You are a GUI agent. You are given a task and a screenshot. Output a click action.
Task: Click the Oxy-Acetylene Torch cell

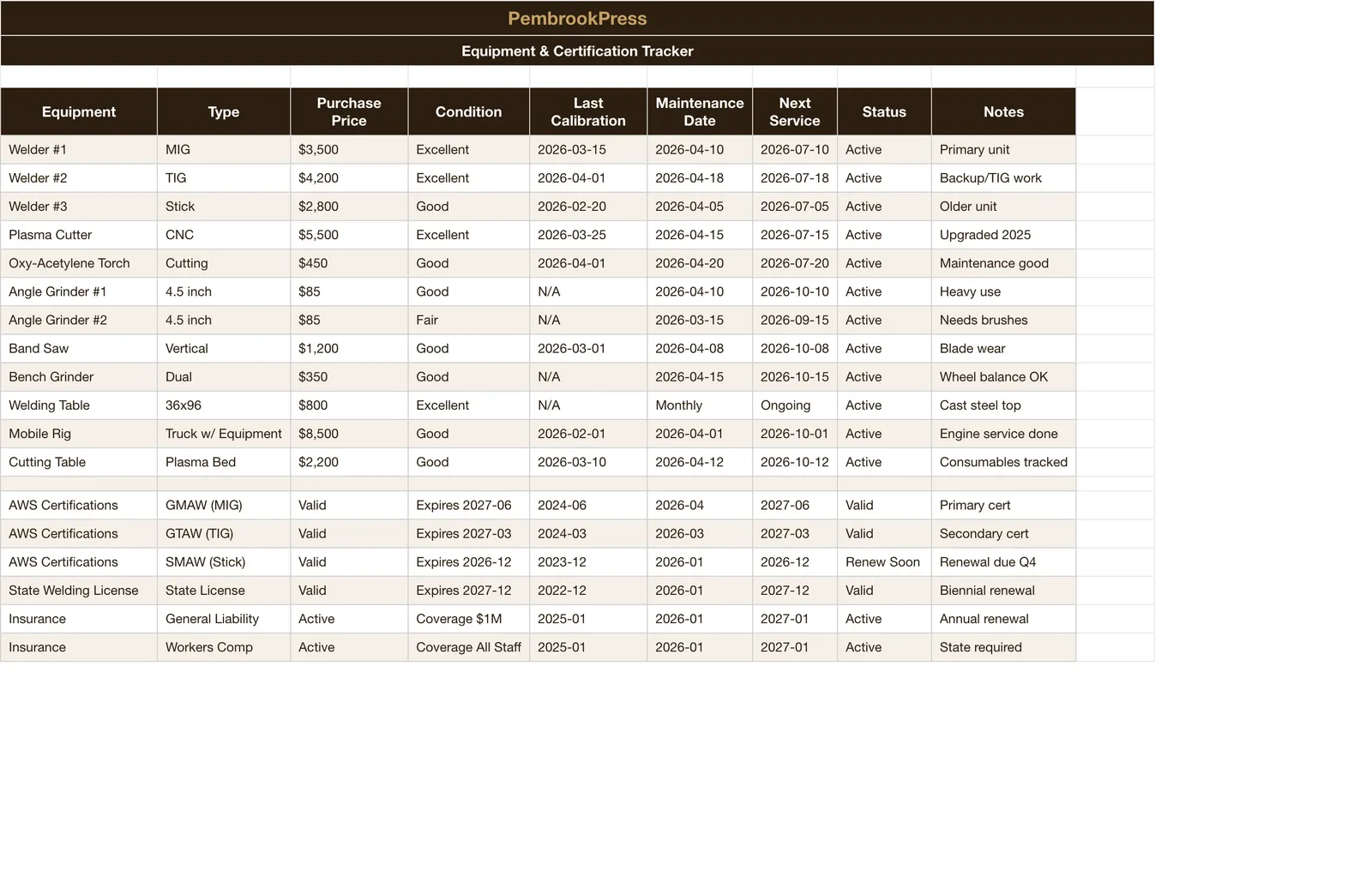79,263
